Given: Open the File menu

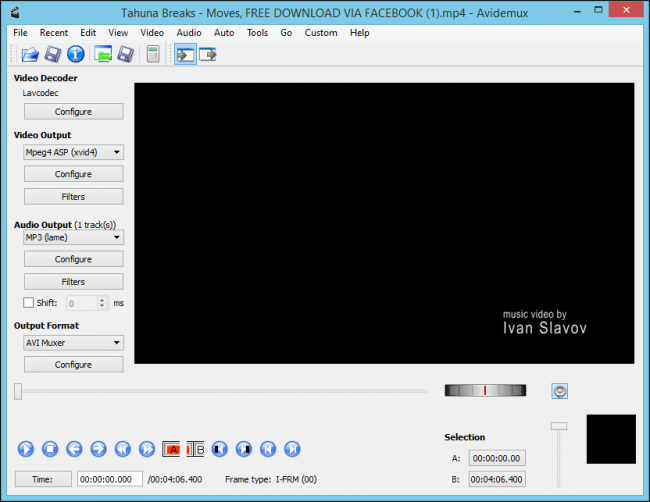Looking at the screenshot, I should click(20, 33).
